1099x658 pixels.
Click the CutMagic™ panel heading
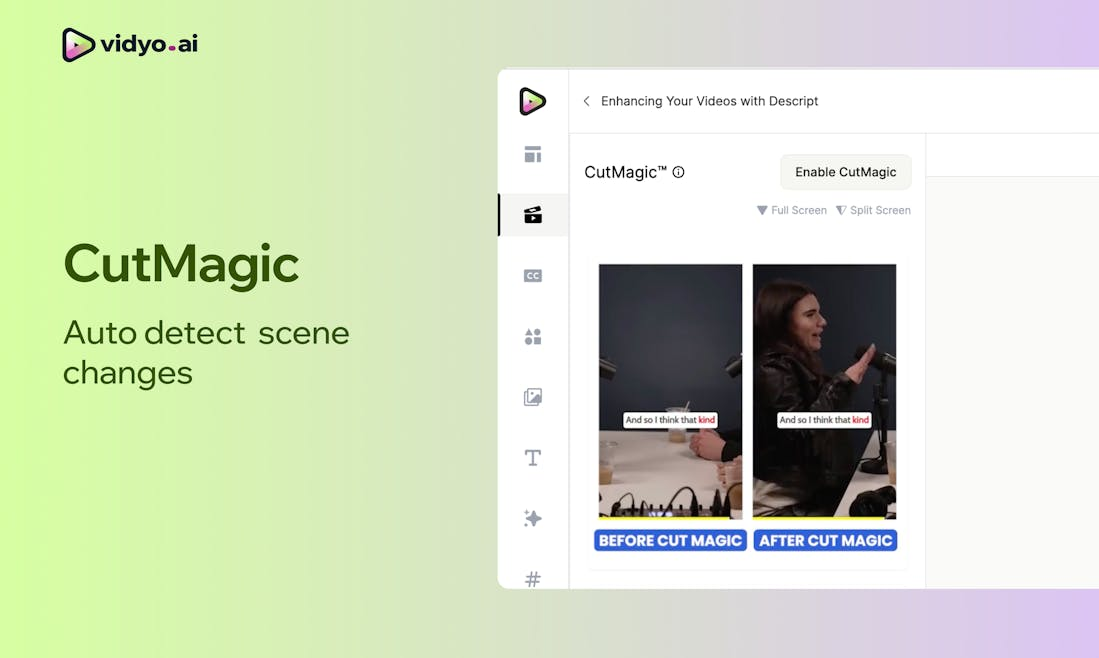[x=625, y=172]
